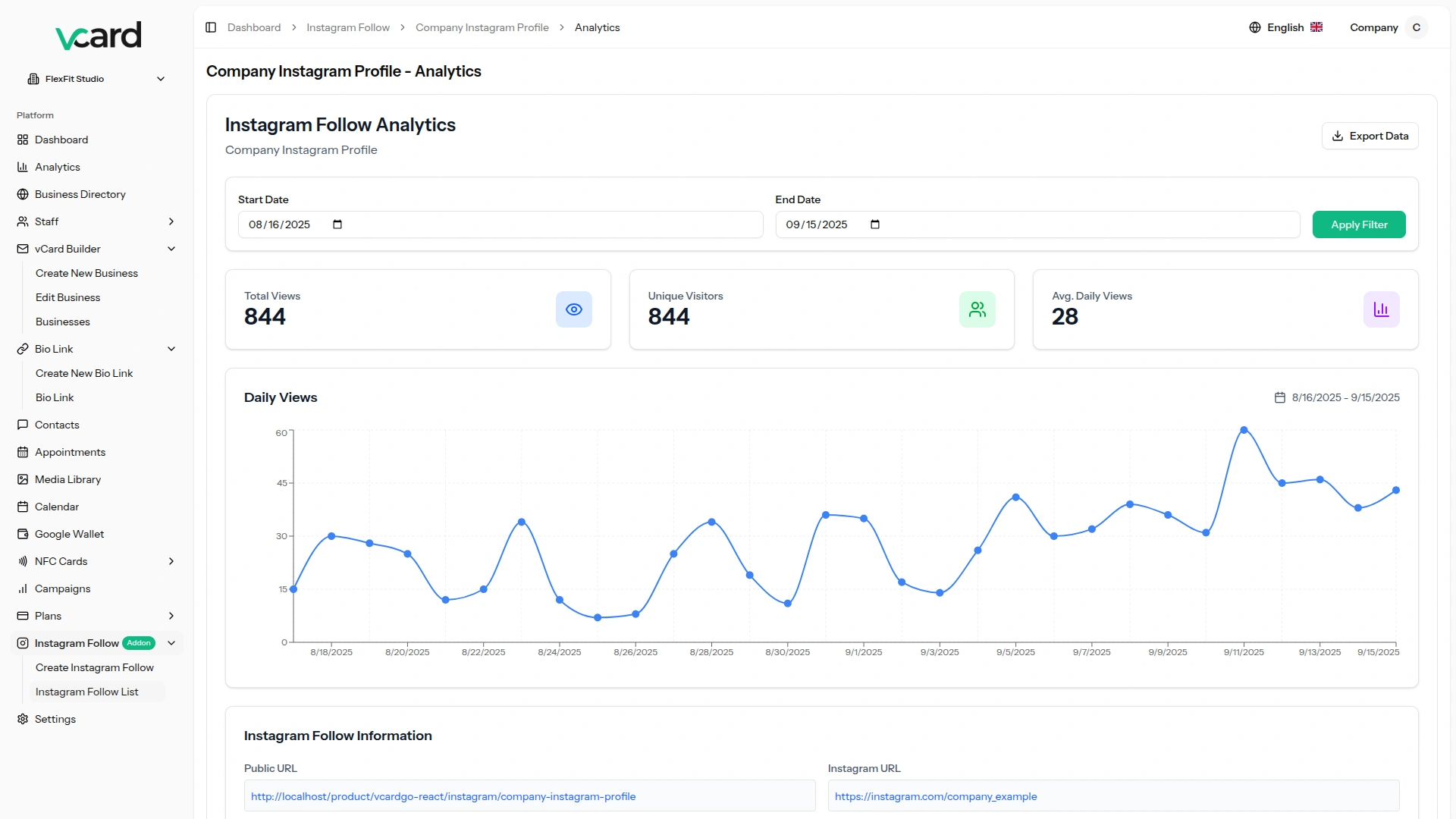Click the Instagram Follow camera icon
This screenshot has width=1456, height=819.
23,643
